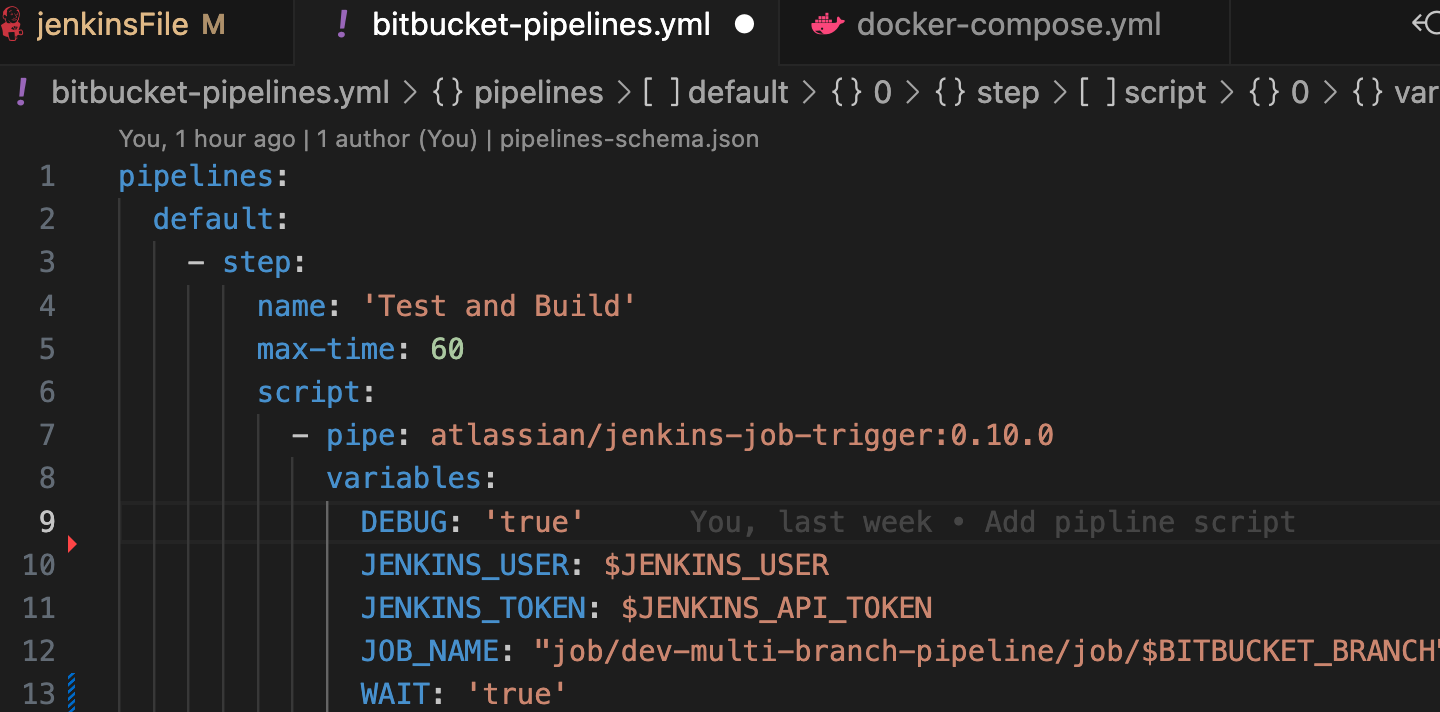1440x712 pixels.
Task: Click bitbucket-pipelines.yml in the breadcrumb
Action: (x=220, y=93)
